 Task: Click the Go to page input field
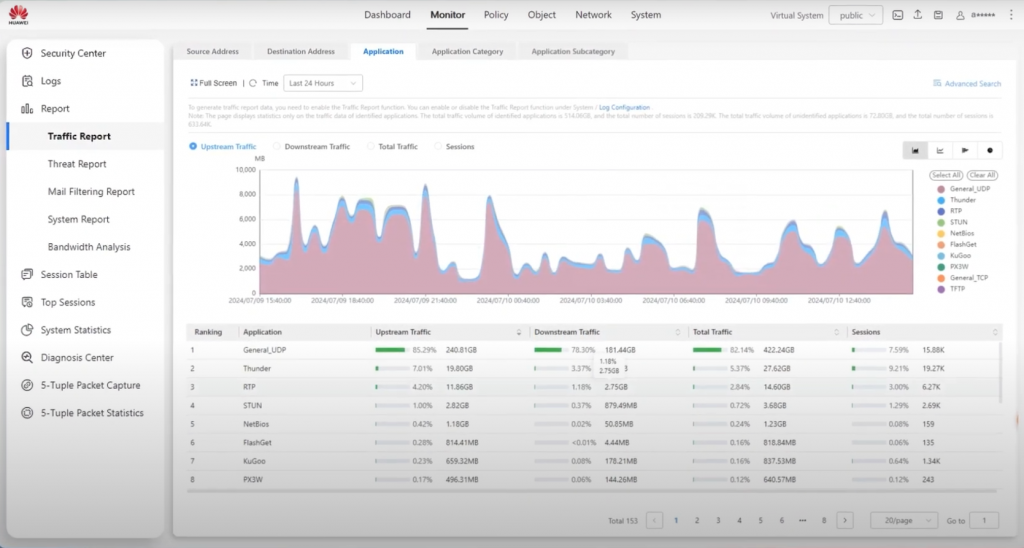coord(984,520)
